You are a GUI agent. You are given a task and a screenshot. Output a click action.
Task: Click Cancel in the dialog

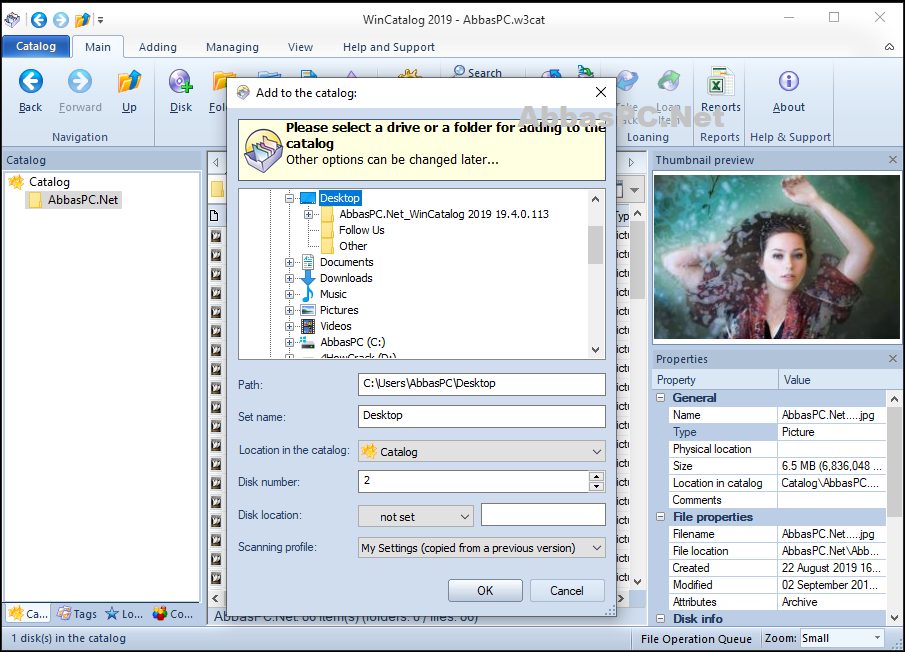(567, 590)
